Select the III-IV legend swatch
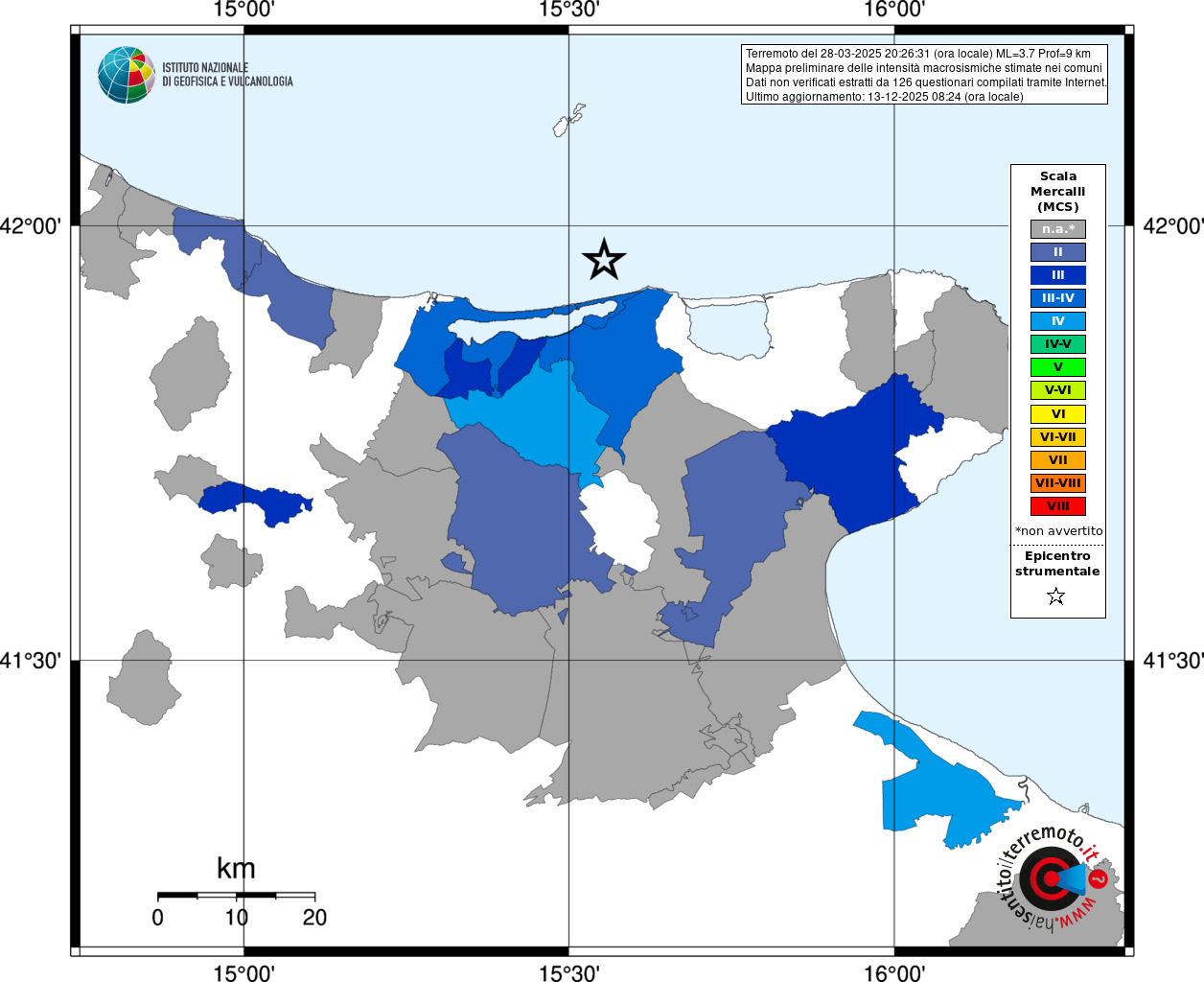Screen dimensions: 1204x982 [1058, 298]
